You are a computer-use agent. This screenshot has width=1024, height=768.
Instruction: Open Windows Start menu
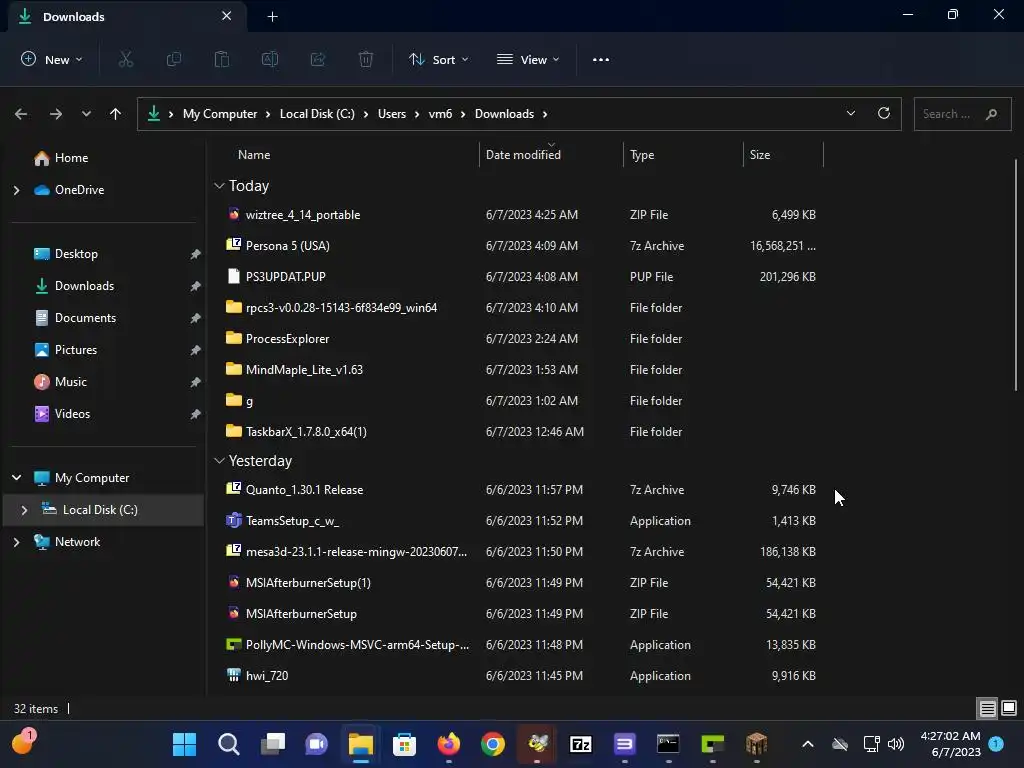pos(184,744)
